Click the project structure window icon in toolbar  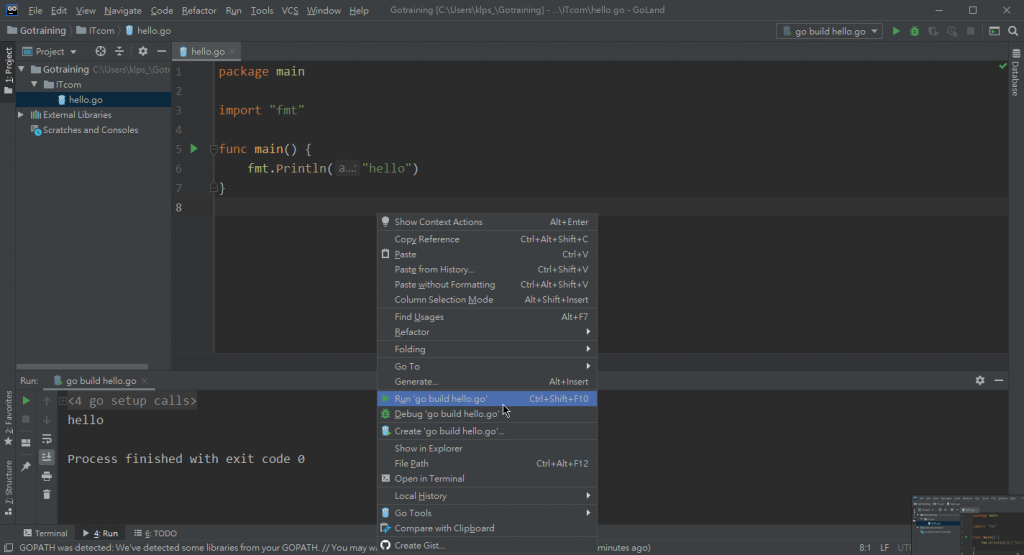coord(994,31)
